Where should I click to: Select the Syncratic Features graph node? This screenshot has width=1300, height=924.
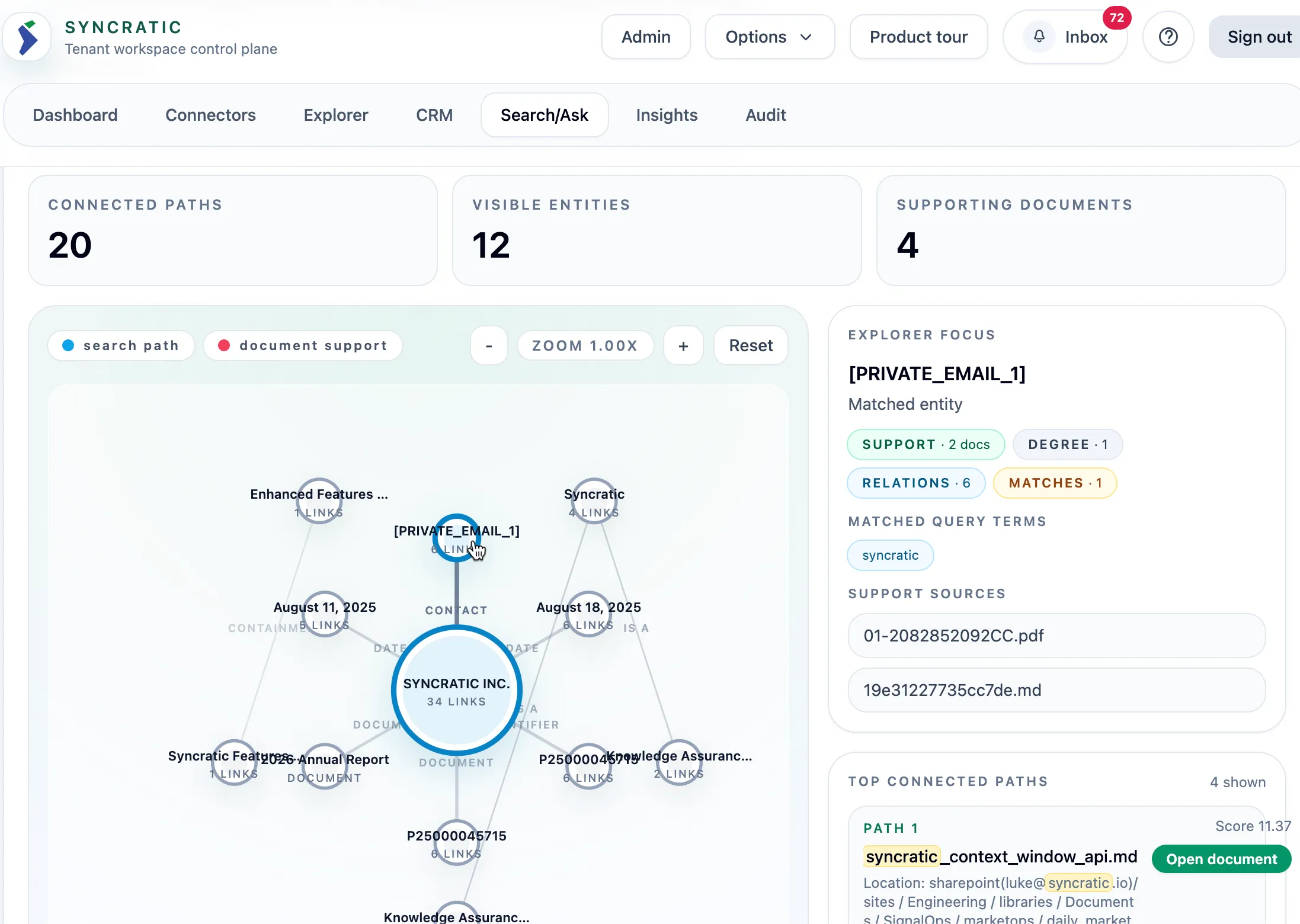235,763
